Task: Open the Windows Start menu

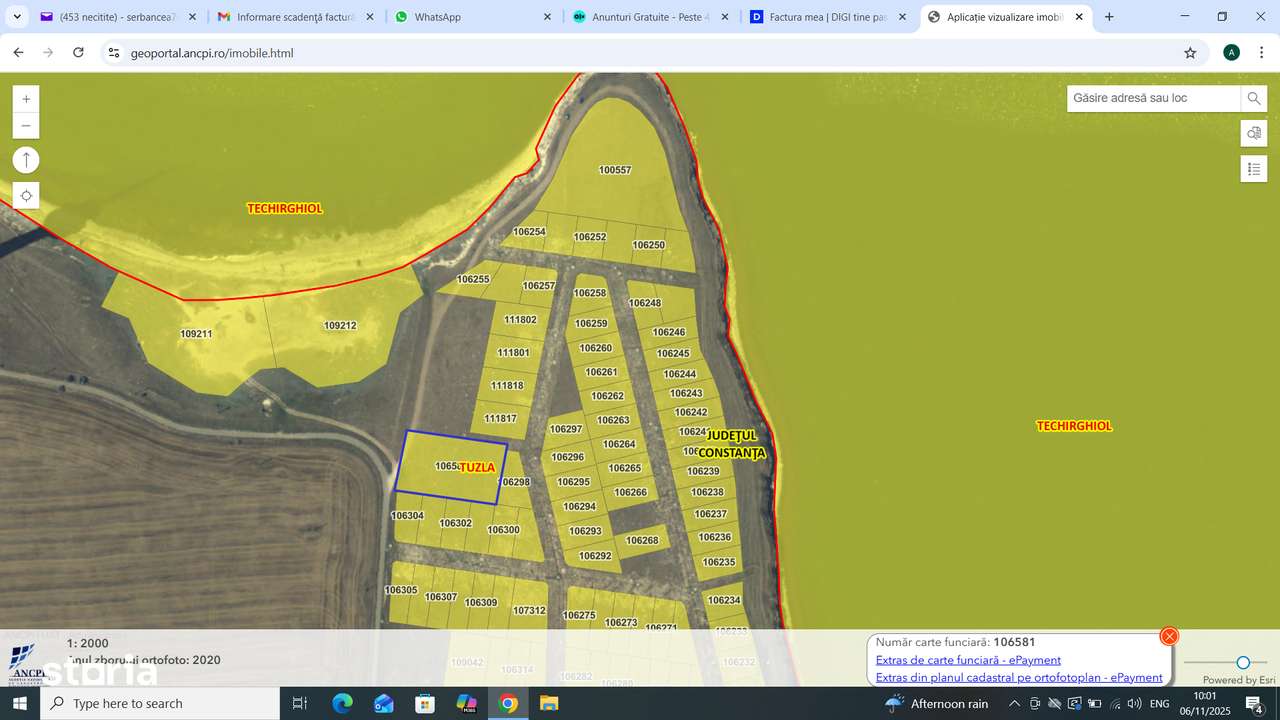Action: click(x=20, y=703)
